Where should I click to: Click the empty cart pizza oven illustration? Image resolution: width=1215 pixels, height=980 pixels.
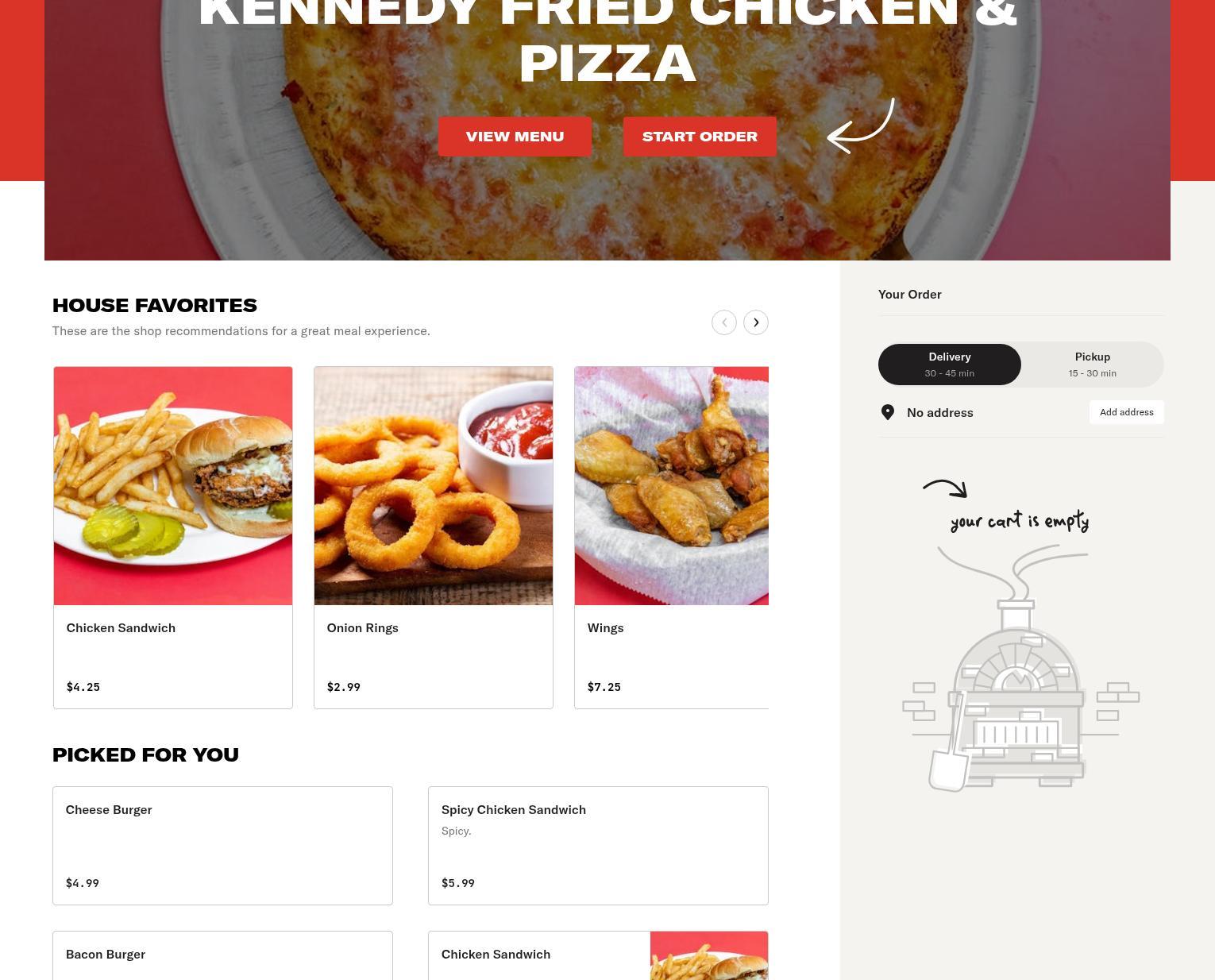click(x=1020, y=668)
